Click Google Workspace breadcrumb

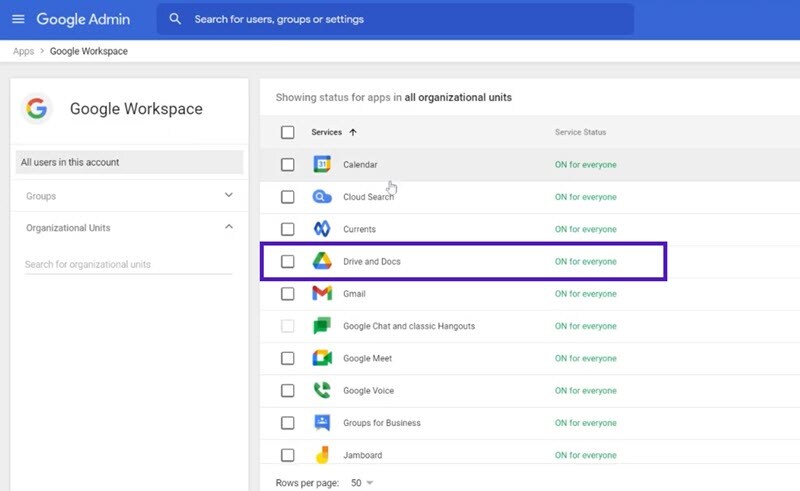click(x=89, y=51)
